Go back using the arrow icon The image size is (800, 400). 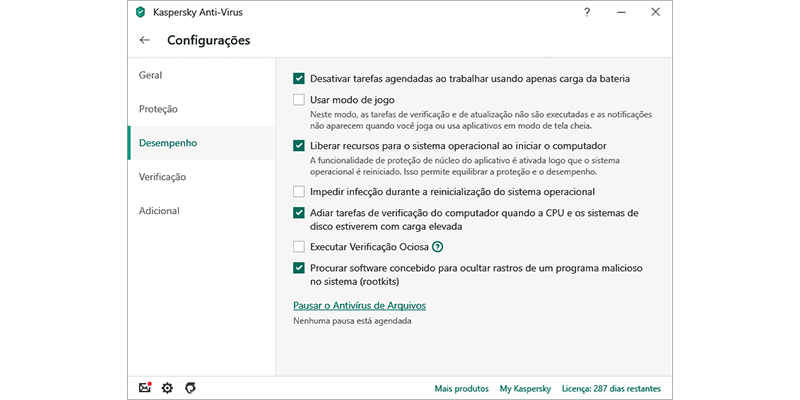(x=145, y=40)
